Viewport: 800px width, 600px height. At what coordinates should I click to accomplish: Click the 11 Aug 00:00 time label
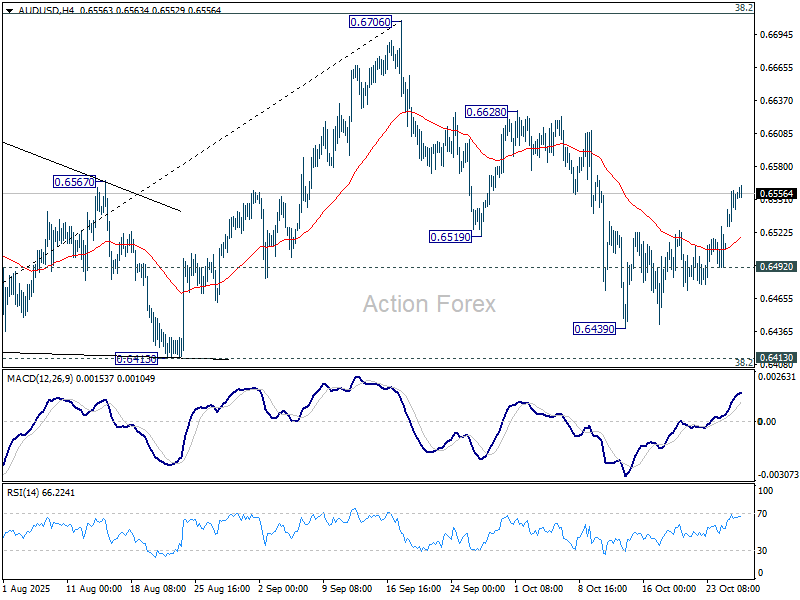click(94, 589)
